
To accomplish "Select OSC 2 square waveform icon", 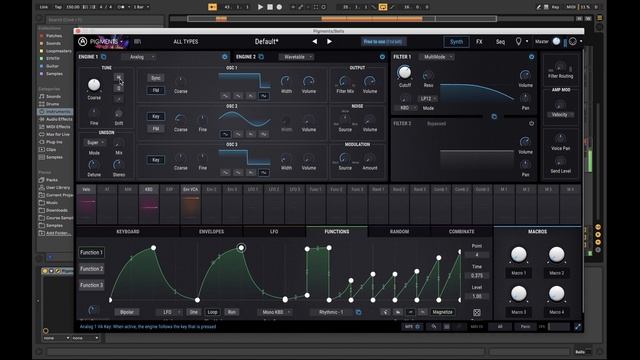I will [264, 134].
